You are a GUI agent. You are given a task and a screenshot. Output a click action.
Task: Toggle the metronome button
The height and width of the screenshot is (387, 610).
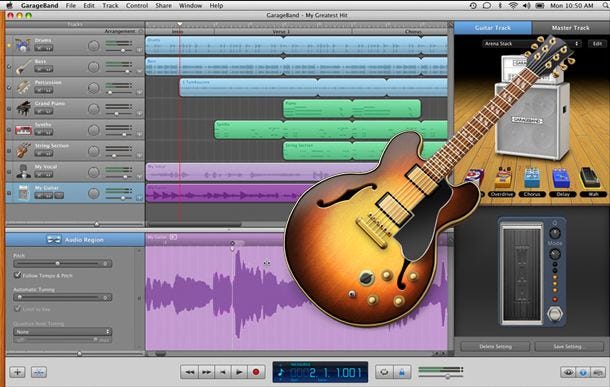tap(401, 372)
